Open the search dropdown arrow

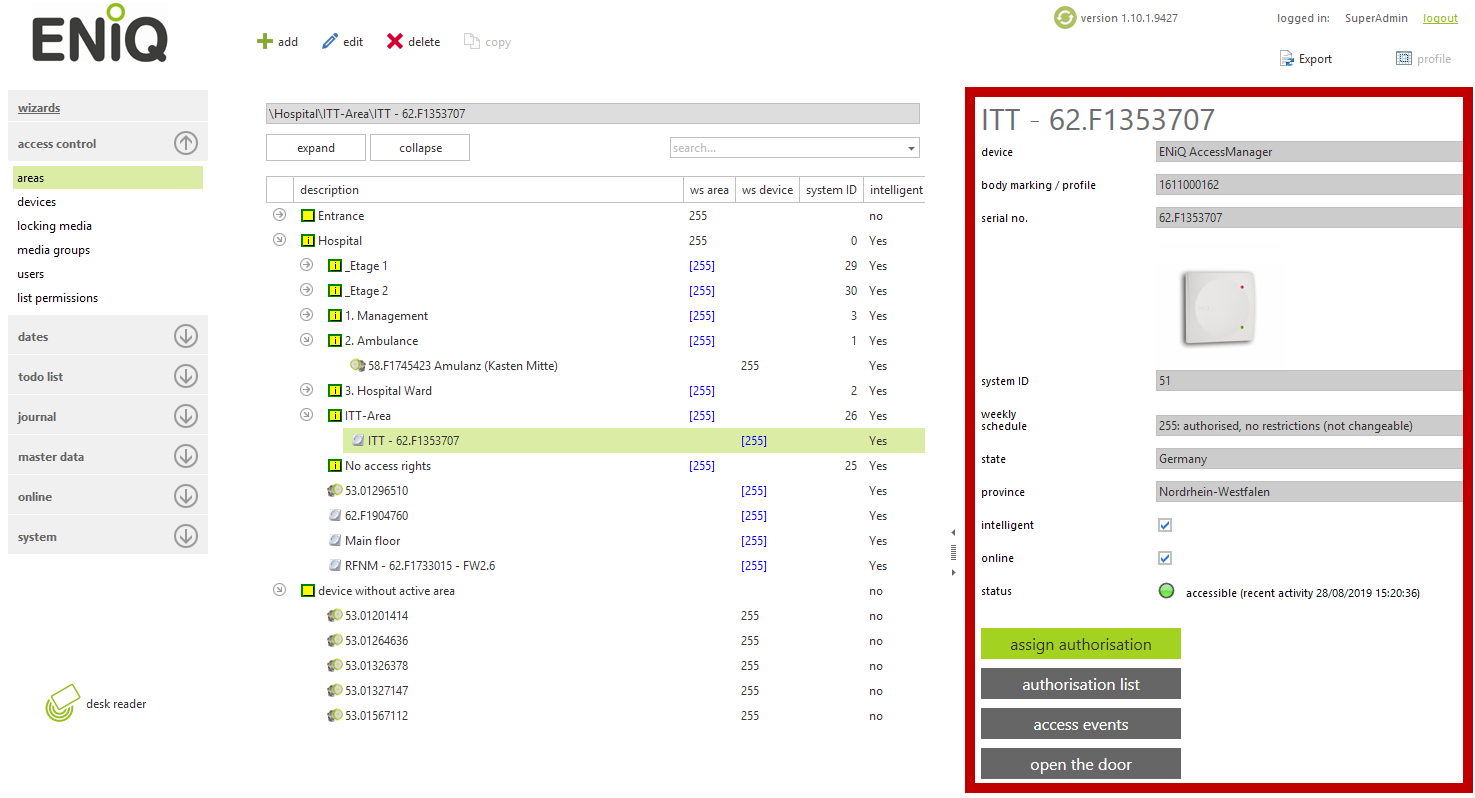coord(911,149)
